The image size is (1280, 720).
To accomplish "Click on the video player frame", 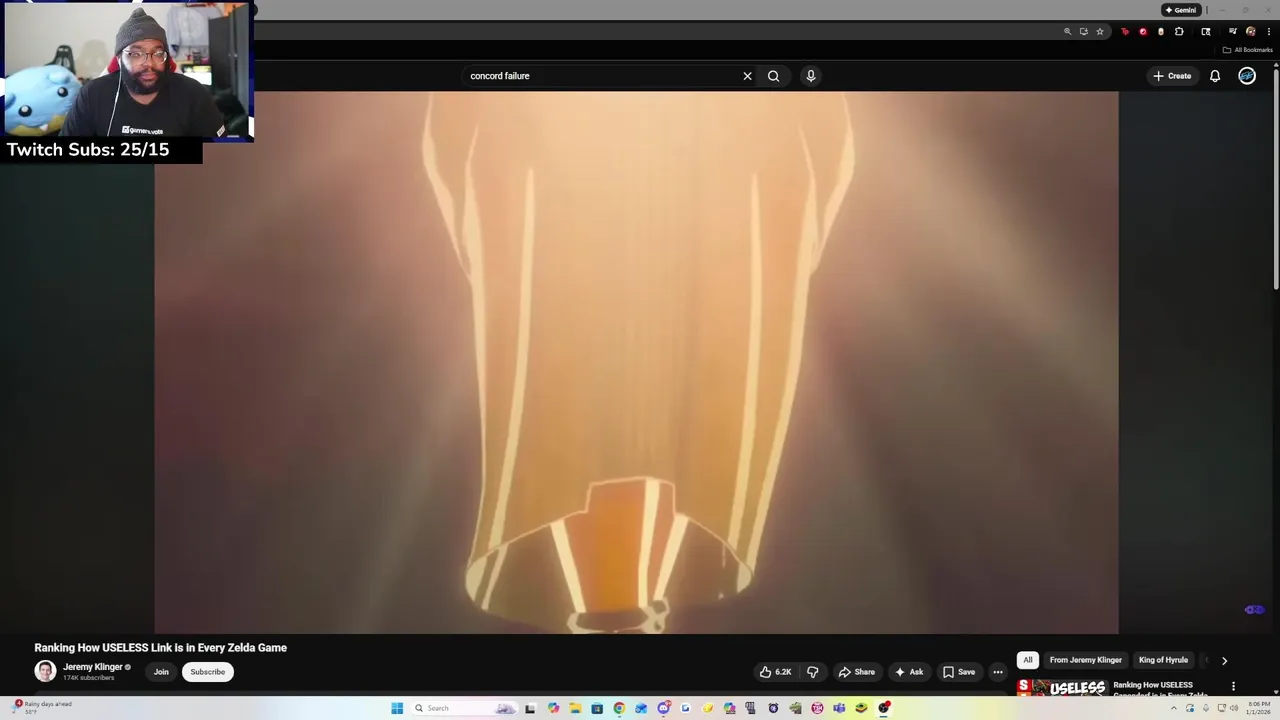I will pyautogui.click(x=636, y=362).
